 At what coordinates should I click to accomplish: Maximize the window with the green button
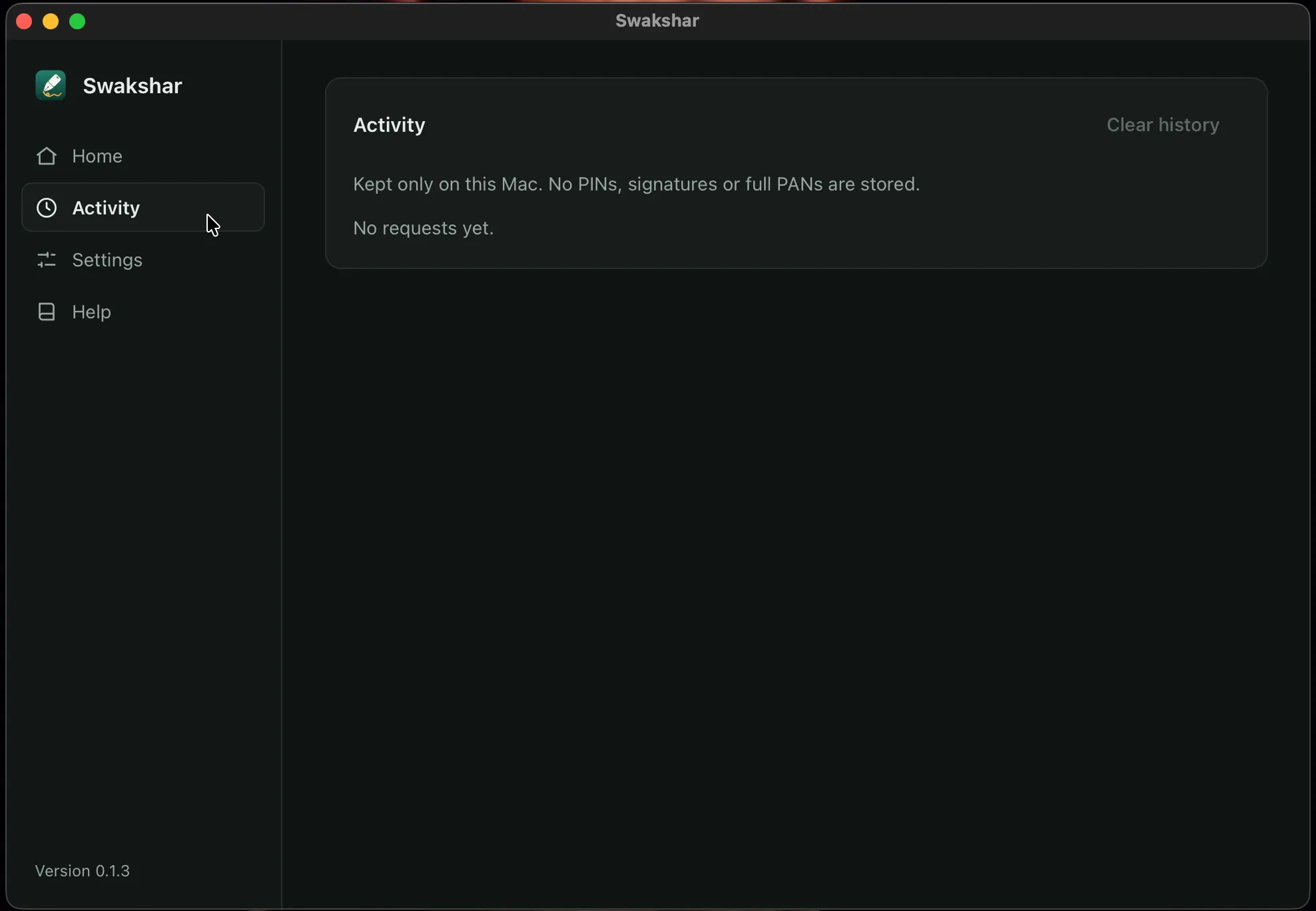tap(77, 21)
